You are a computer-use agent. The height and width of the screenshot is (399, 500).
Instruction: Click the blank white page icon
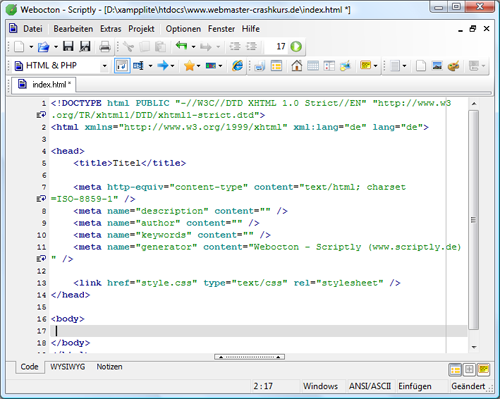click(x=421, y=66)
